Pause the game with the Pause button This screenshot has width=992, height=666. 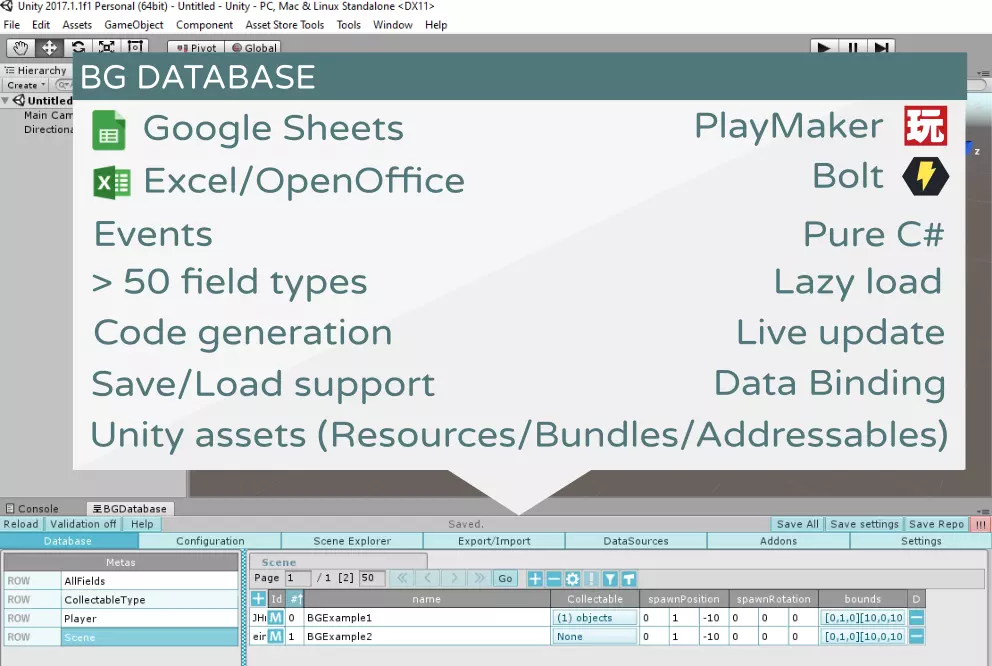(x=853, y=48)
